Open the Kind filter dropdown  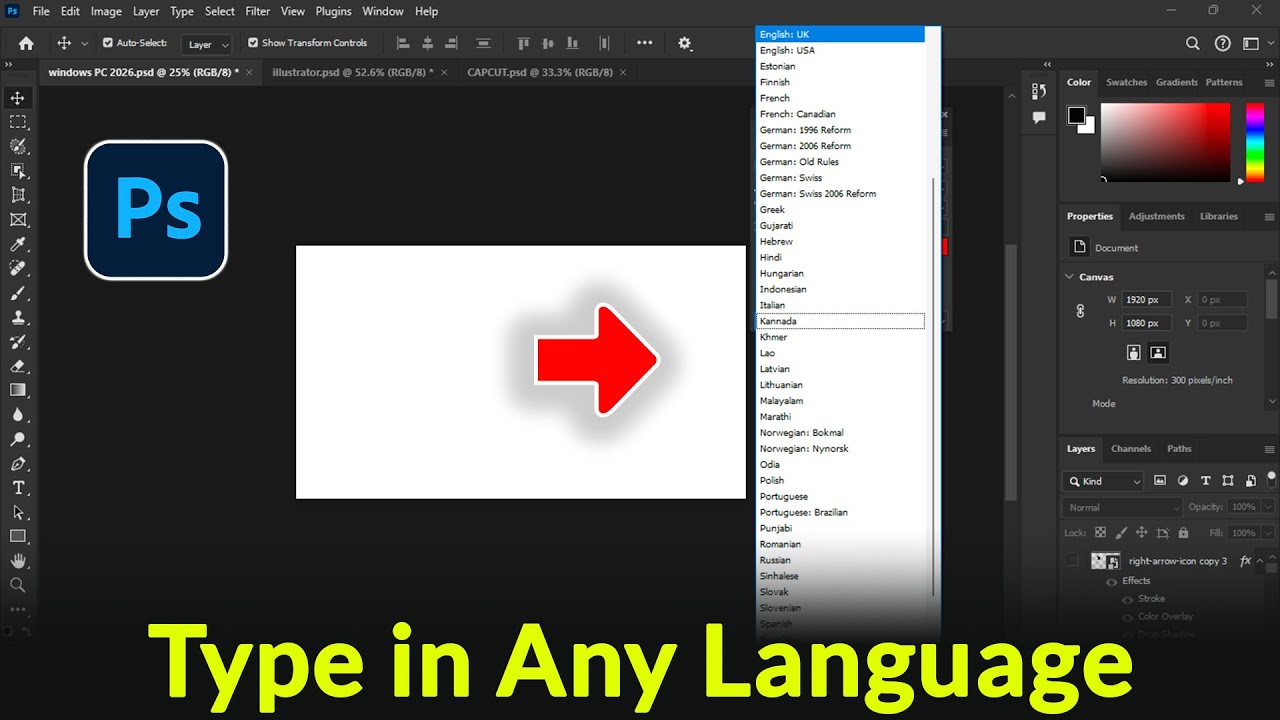(x=1103, y=481)
